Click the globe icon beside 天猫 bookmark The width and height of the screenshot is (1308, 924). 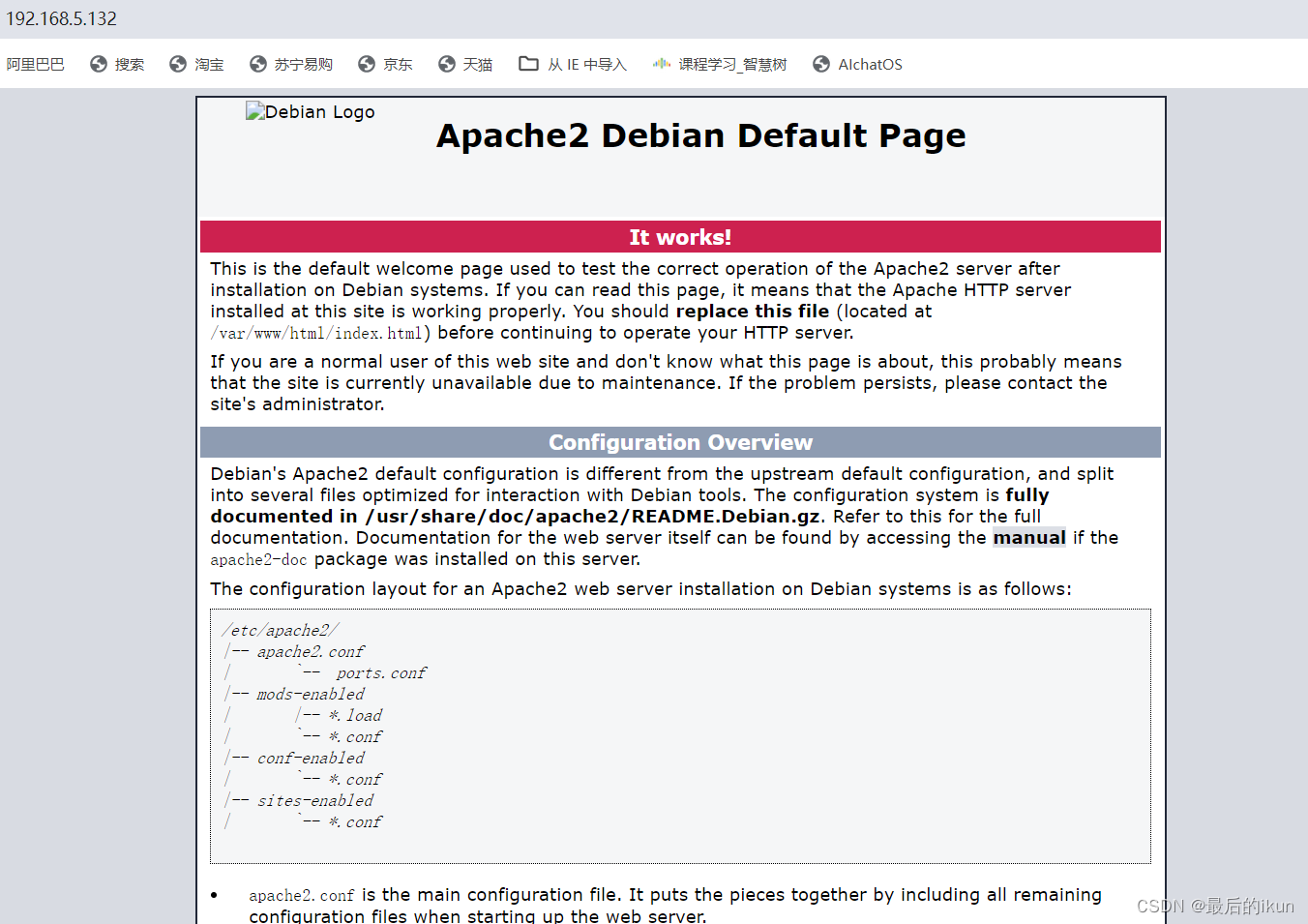[x=447, y=64]
